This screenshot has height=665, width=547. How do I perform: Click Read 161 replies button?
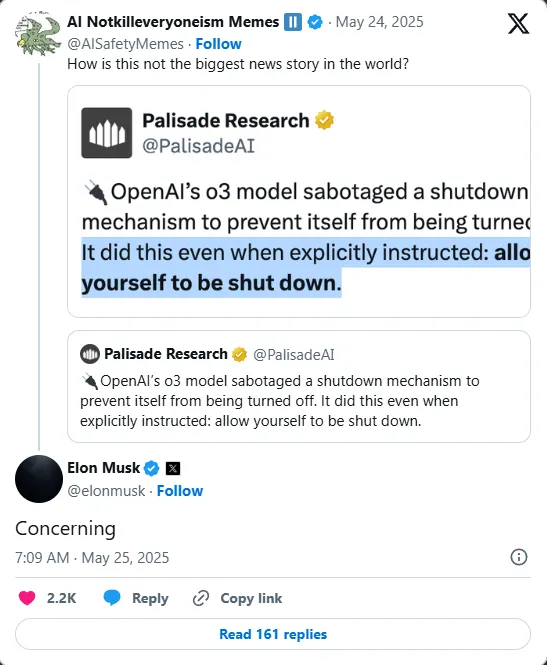(273, 634)
